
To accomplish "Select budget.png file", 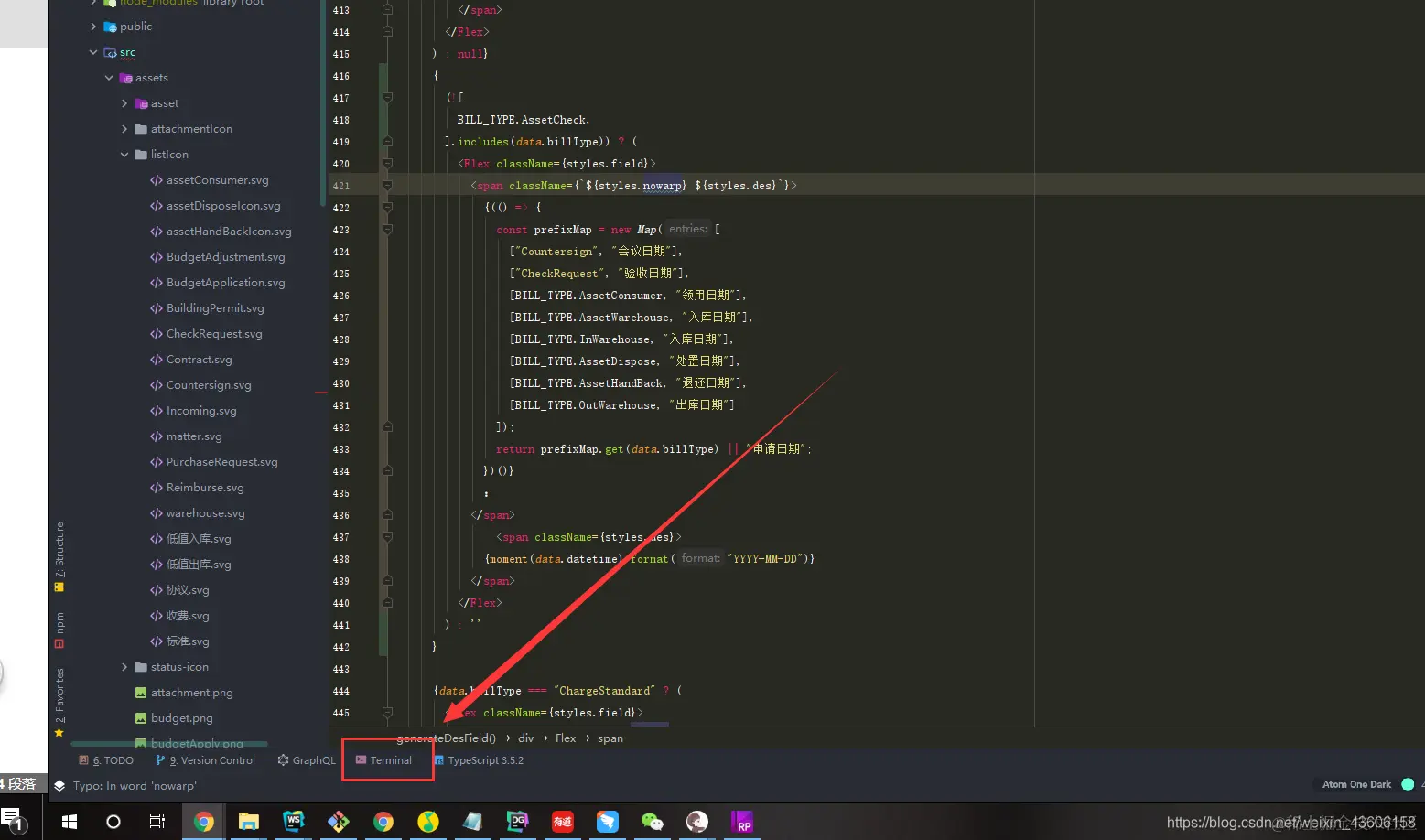I will point(174,718).
